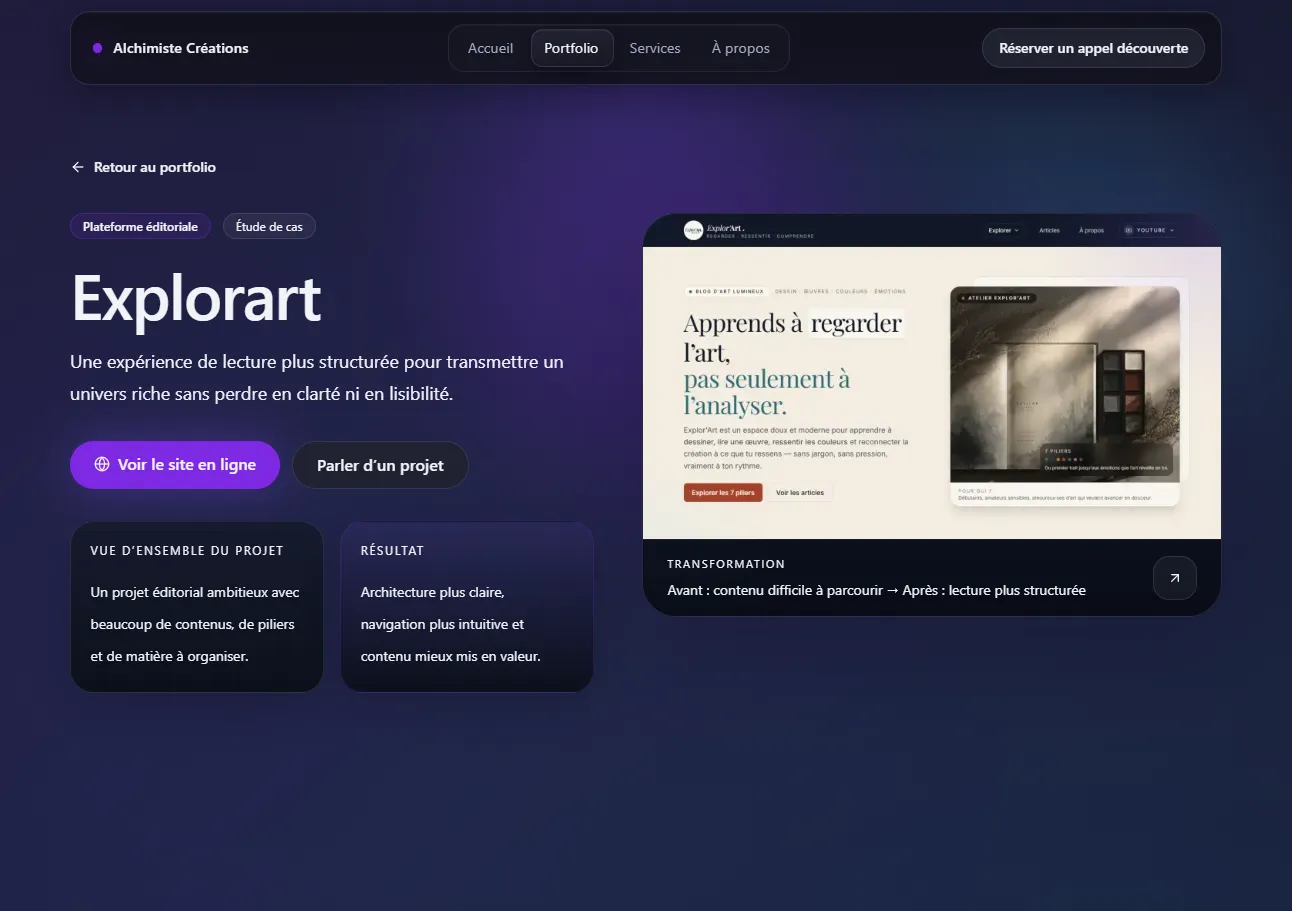Expand the Explorer dropdown in the preview

1003,230
